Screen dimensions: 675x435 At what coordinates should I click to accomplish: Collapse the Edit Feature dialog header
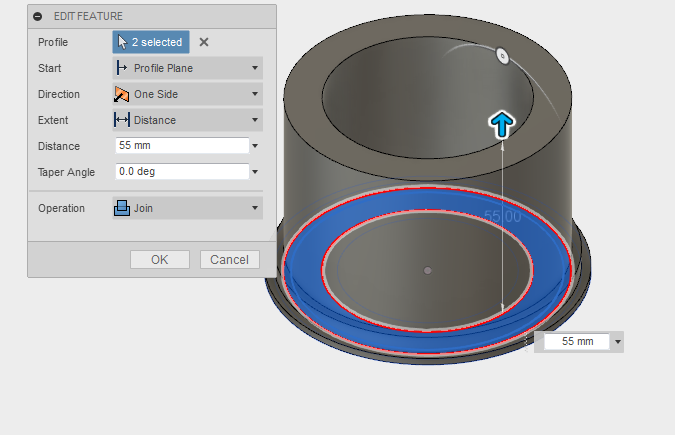click(x=38, y=16)
